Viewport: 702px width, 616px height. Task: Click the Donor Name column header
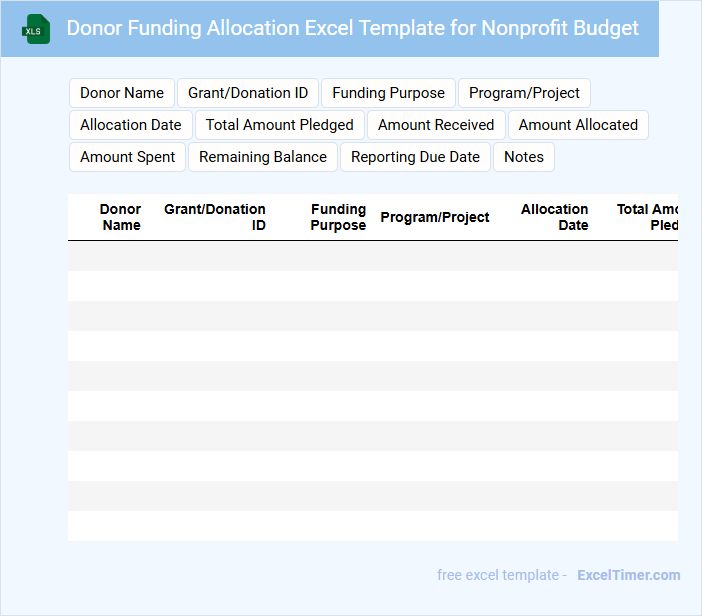pyautogui.click(x=121, y=217)
